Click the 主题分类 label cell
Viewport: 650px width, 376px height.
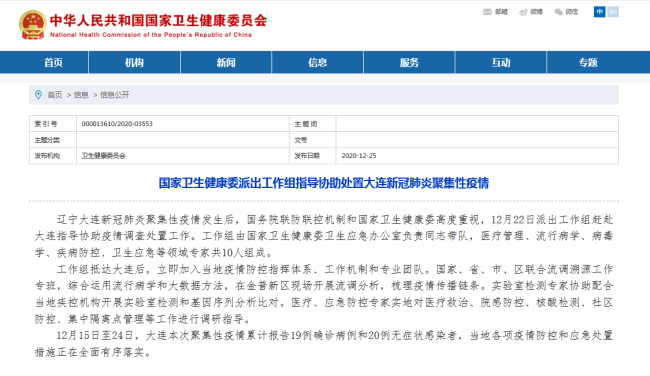[53, 140]
